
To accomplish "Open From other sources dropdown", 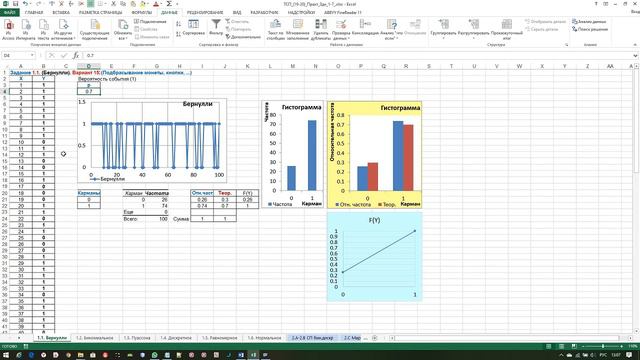I will tap(62, 29).
